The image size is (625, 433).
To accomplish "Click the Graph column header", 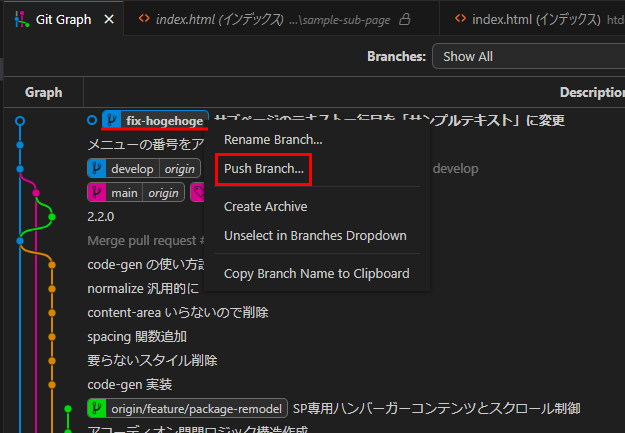I will (x=44, y=92).
